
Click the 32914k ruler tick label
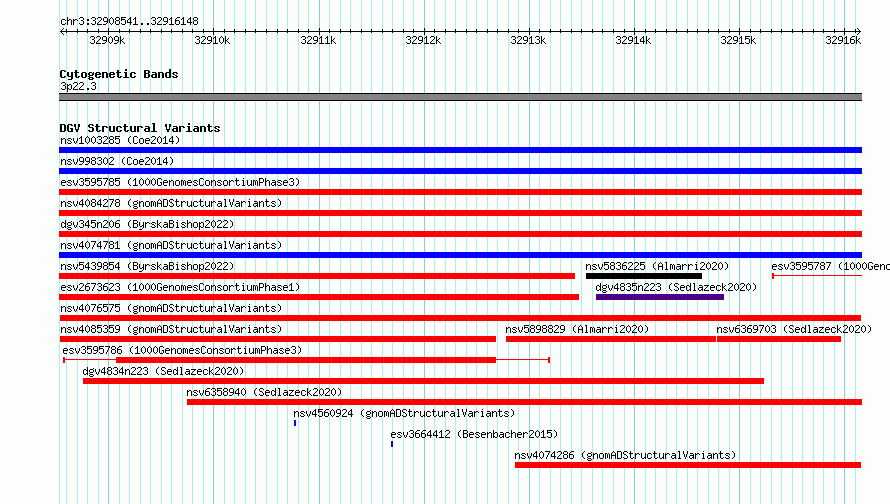(633, 40)
